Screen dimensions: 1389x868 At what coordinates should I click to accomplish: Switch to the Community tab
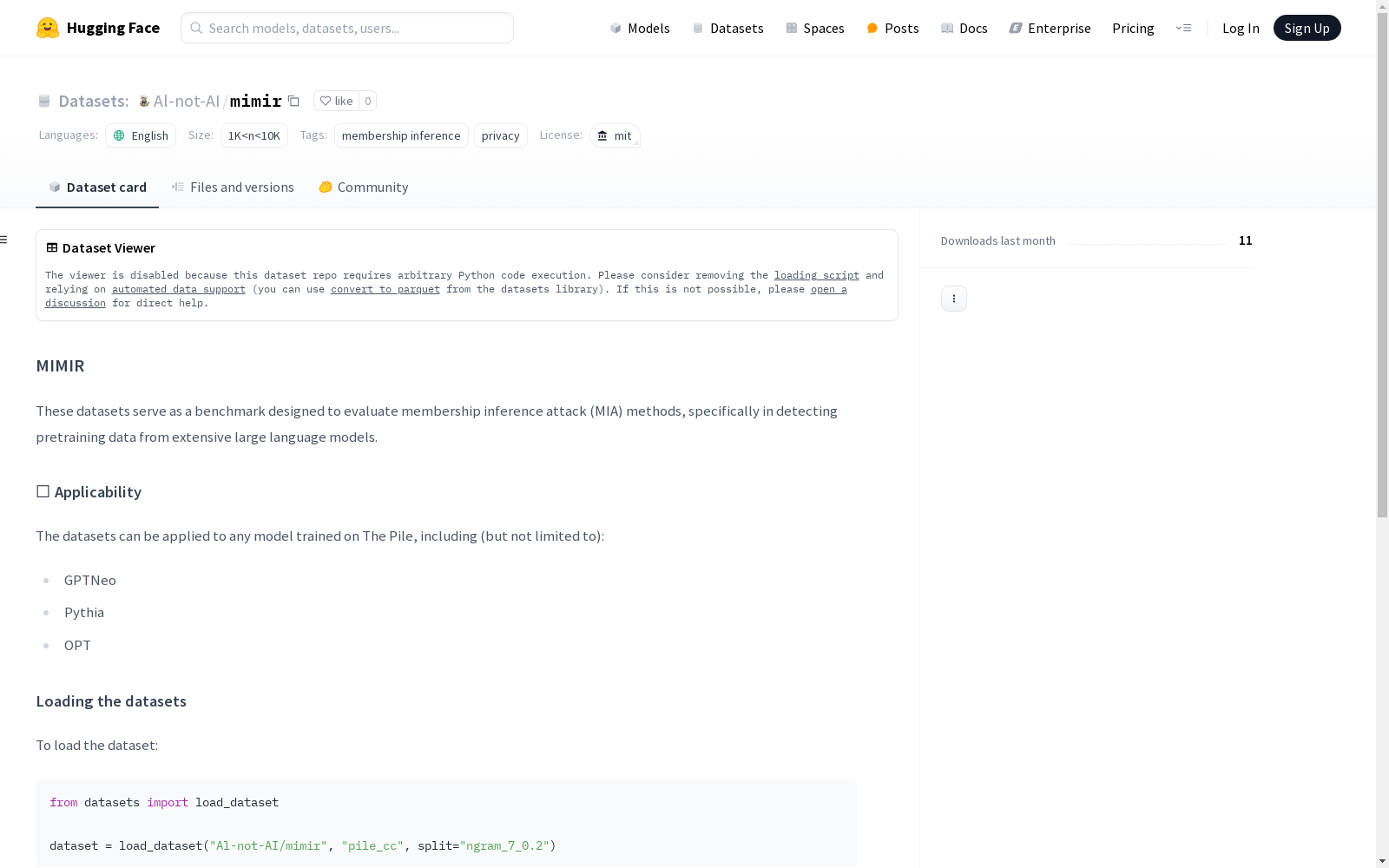[364, 187]
